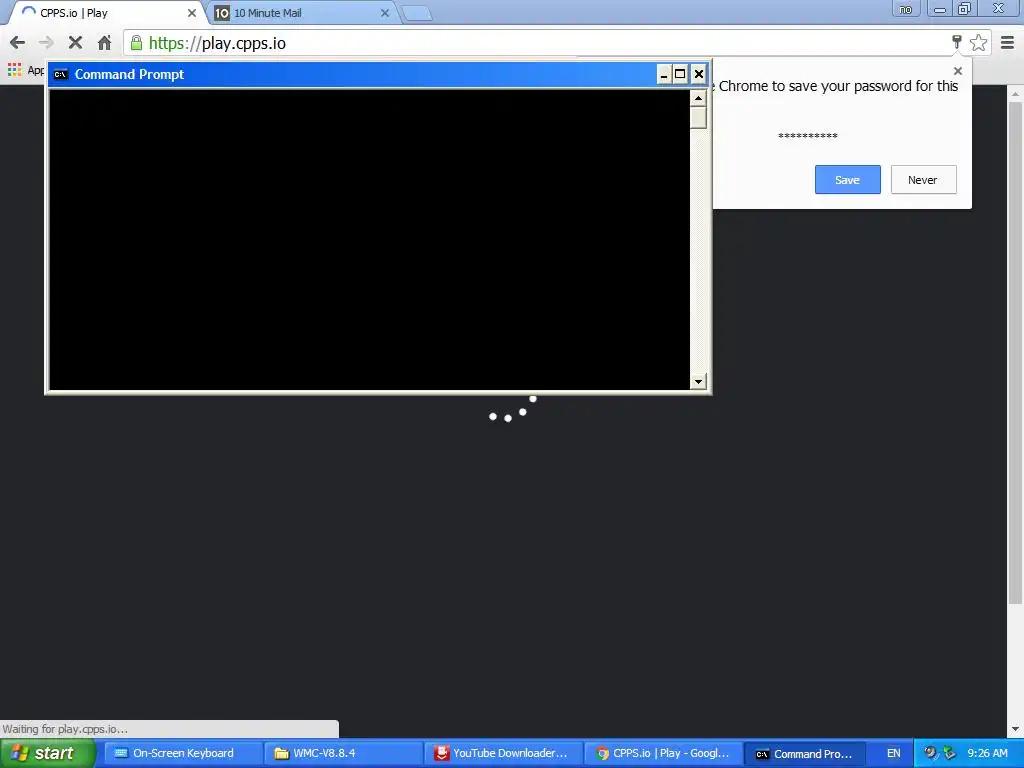
Task: Click the Chrome page scrollbar up arrow
Action: pyautogui.click(x=1016, y=93)
